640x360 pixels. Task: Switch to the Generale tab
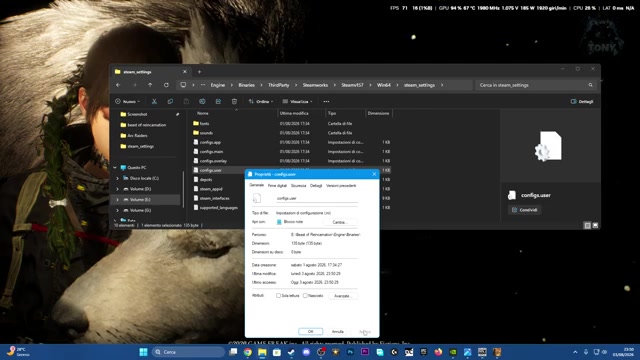coord(257,185)
